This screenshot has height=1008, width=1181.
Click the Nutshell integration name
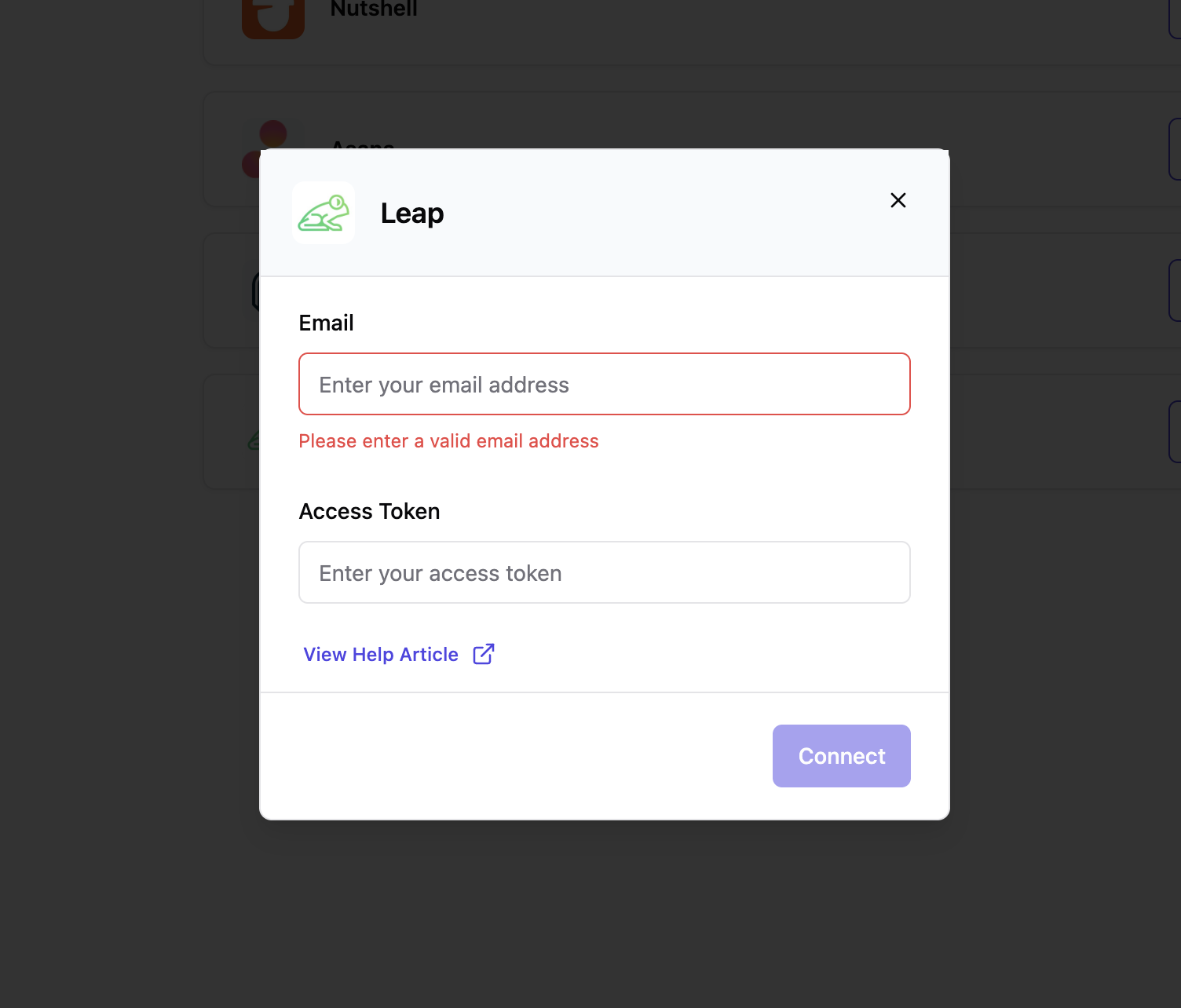[x=374, y=9]
